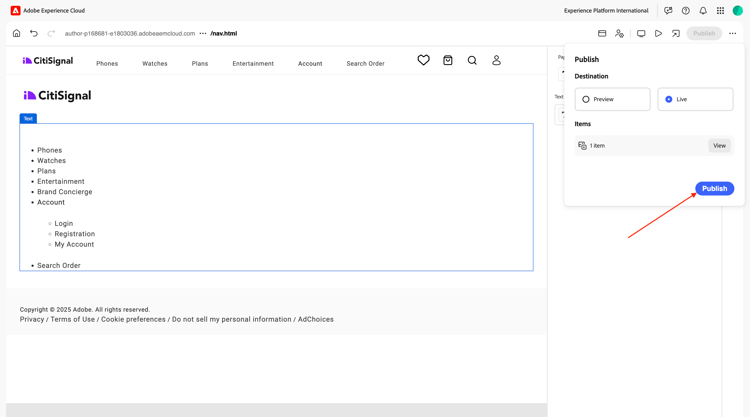The image size is (750, 417).
Task: Click the Experience Platform International org label
Action: click(x=606, y=11)
